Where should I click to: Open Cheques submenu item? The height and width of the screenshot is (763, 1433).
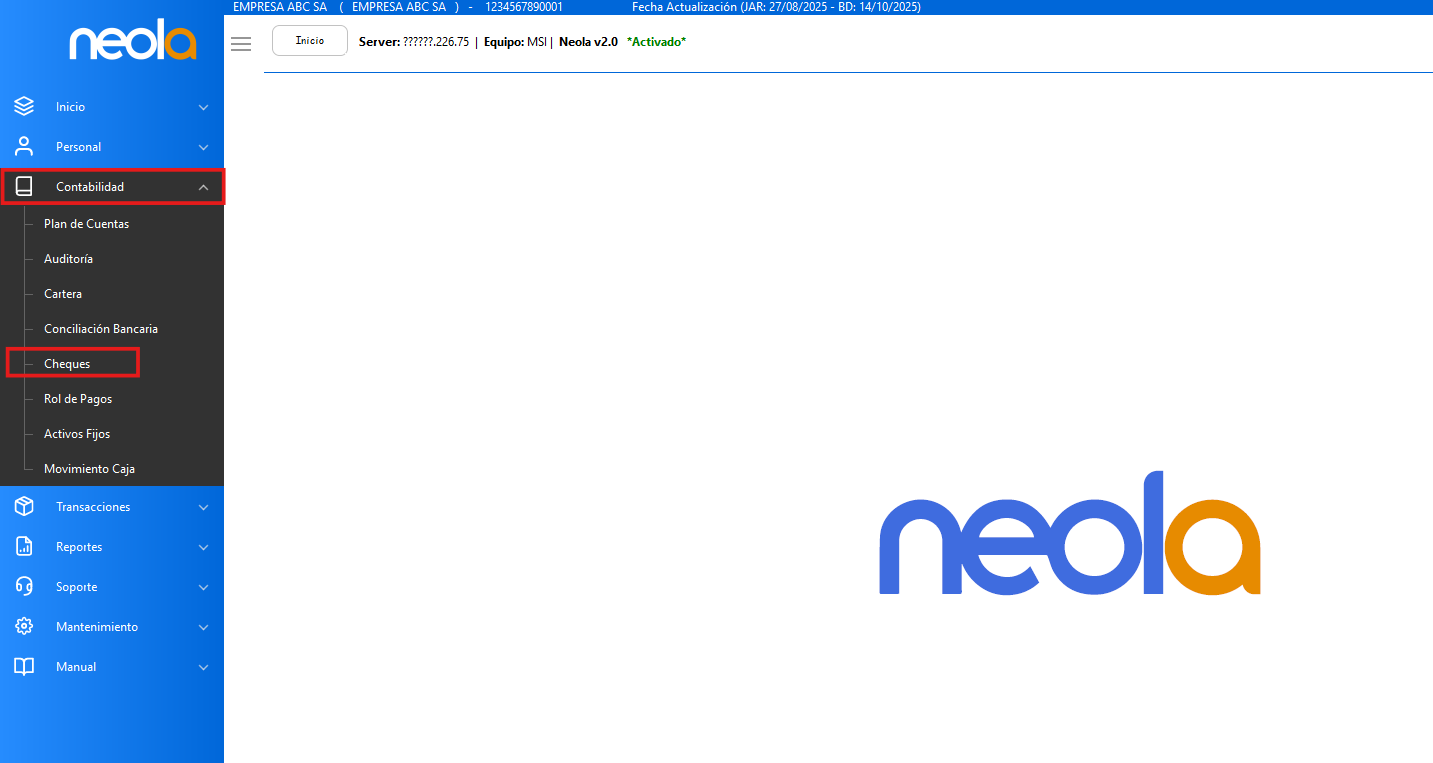[67, 364]
